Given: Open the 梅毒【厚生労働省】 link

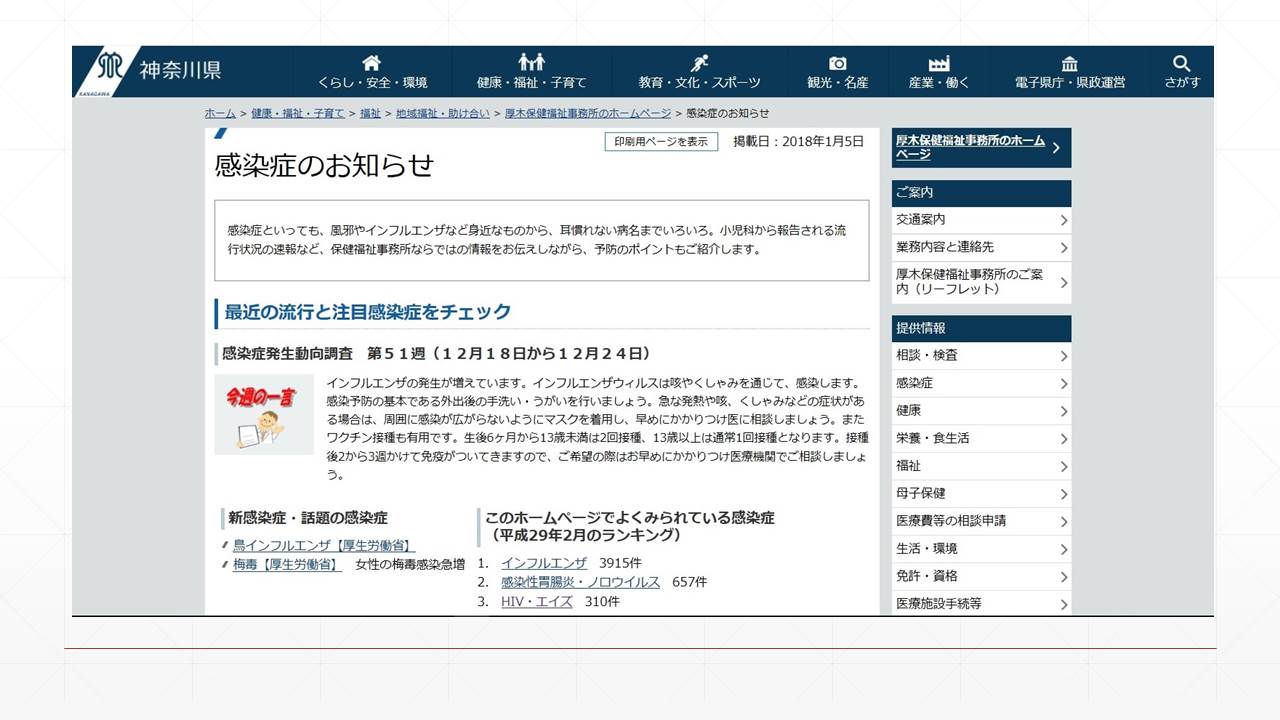Looking at the screenshot, I should [287, 565].
